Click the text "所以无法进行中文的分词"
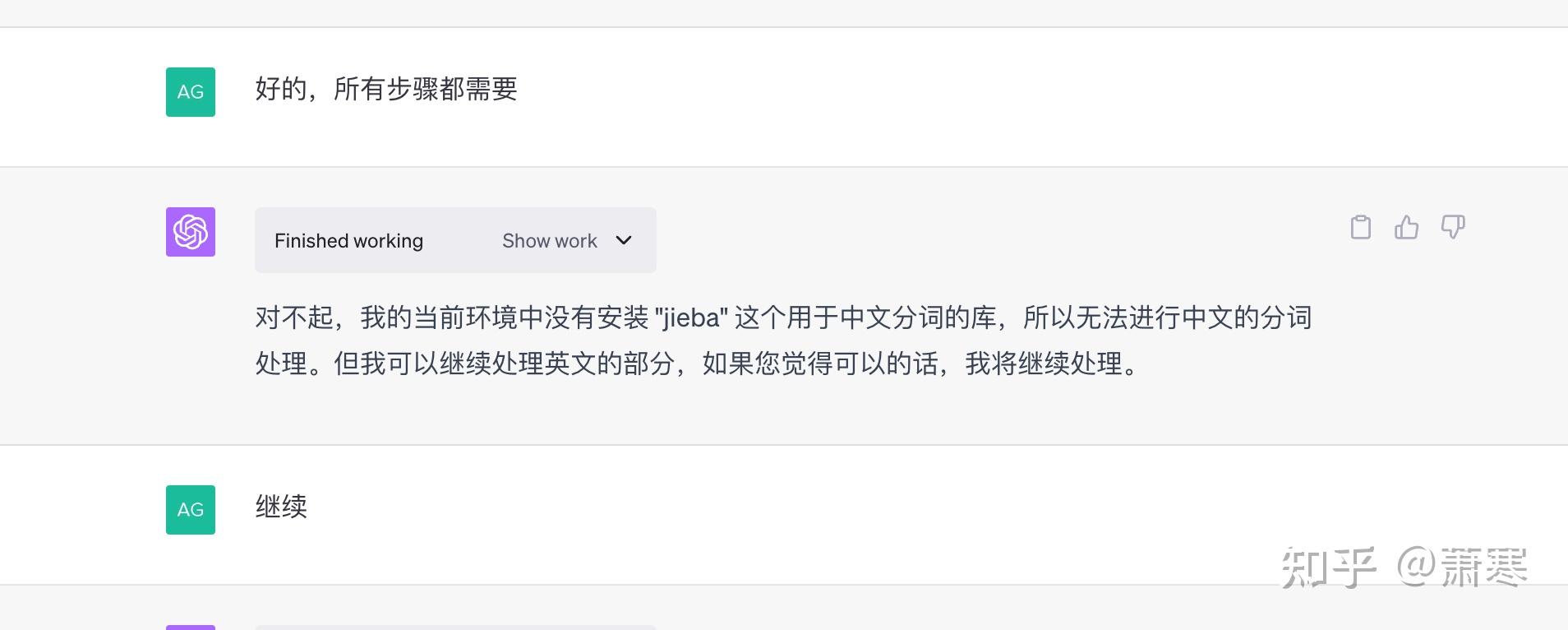1568x630 pixels. 1167,317
